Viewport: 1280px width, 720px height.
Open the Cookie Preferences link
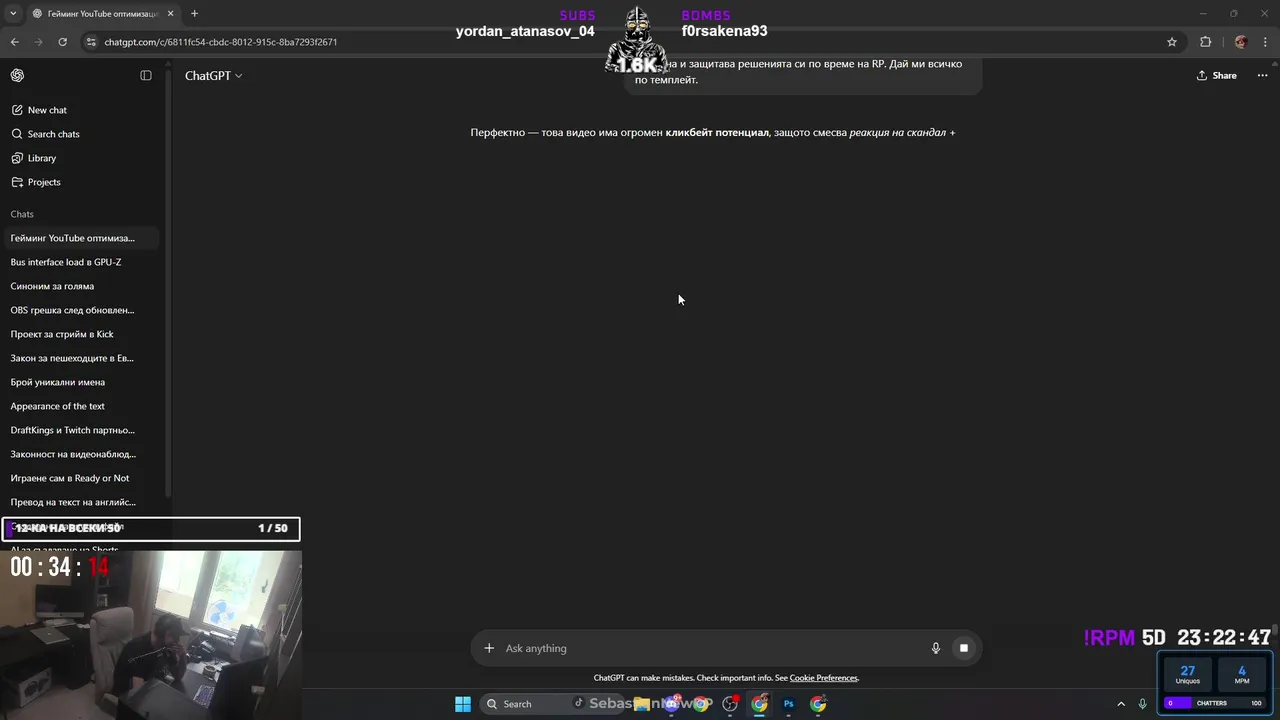click(x=823, y=678)
